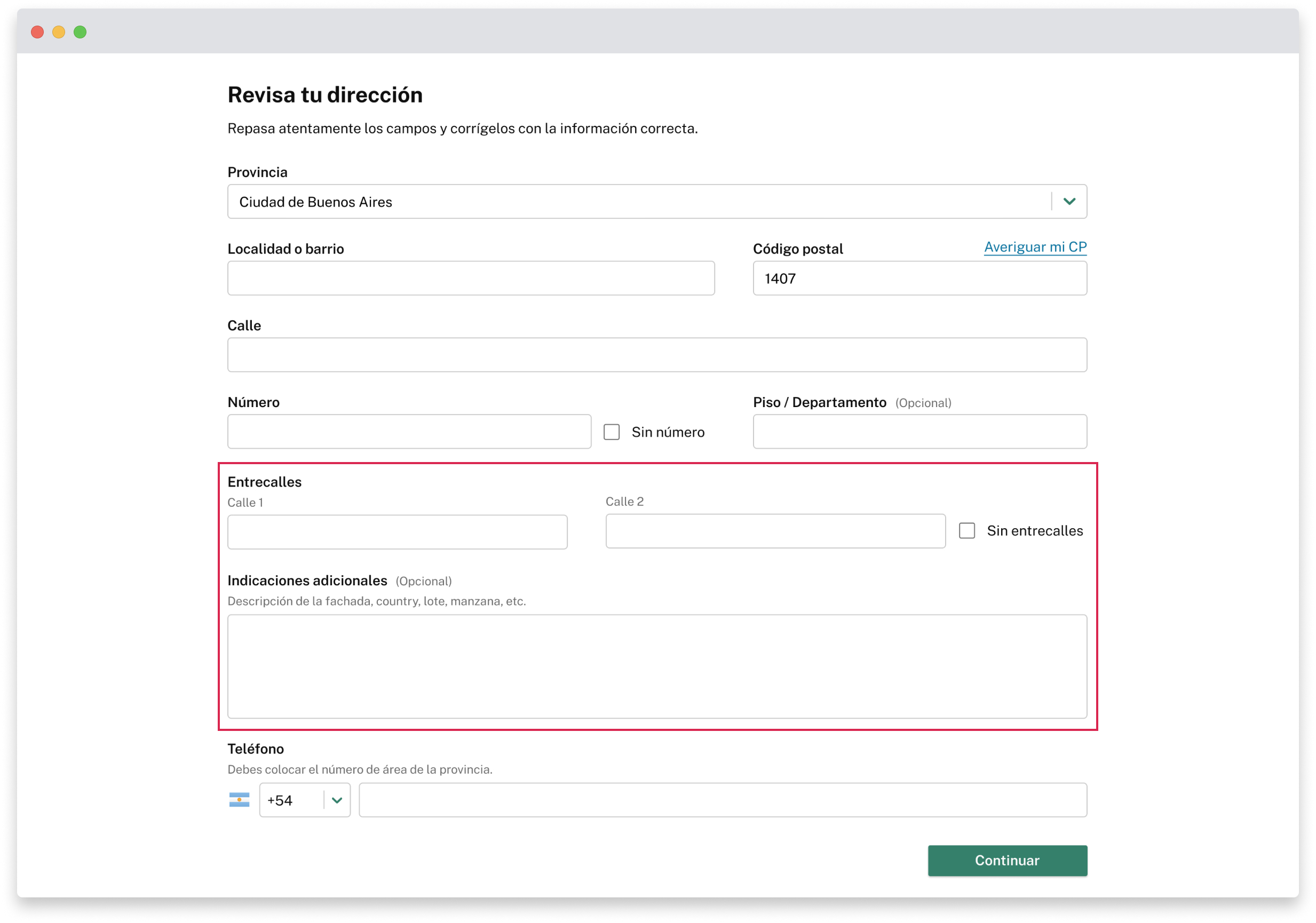Focus the Localidad o barrio field
The image size is (1316, 923).
click(x=471, y=279)
